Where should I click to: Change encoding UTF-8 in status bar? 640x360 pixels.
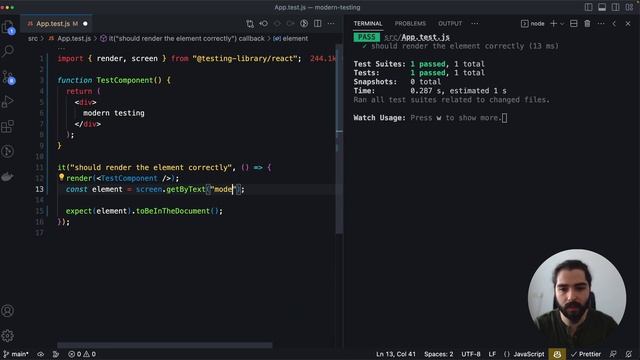click(471, 354)
